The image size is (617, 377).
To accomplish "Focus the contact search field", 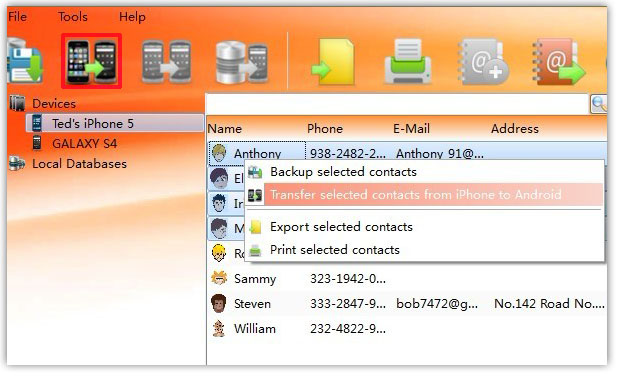I will click(x=397, y=104).
